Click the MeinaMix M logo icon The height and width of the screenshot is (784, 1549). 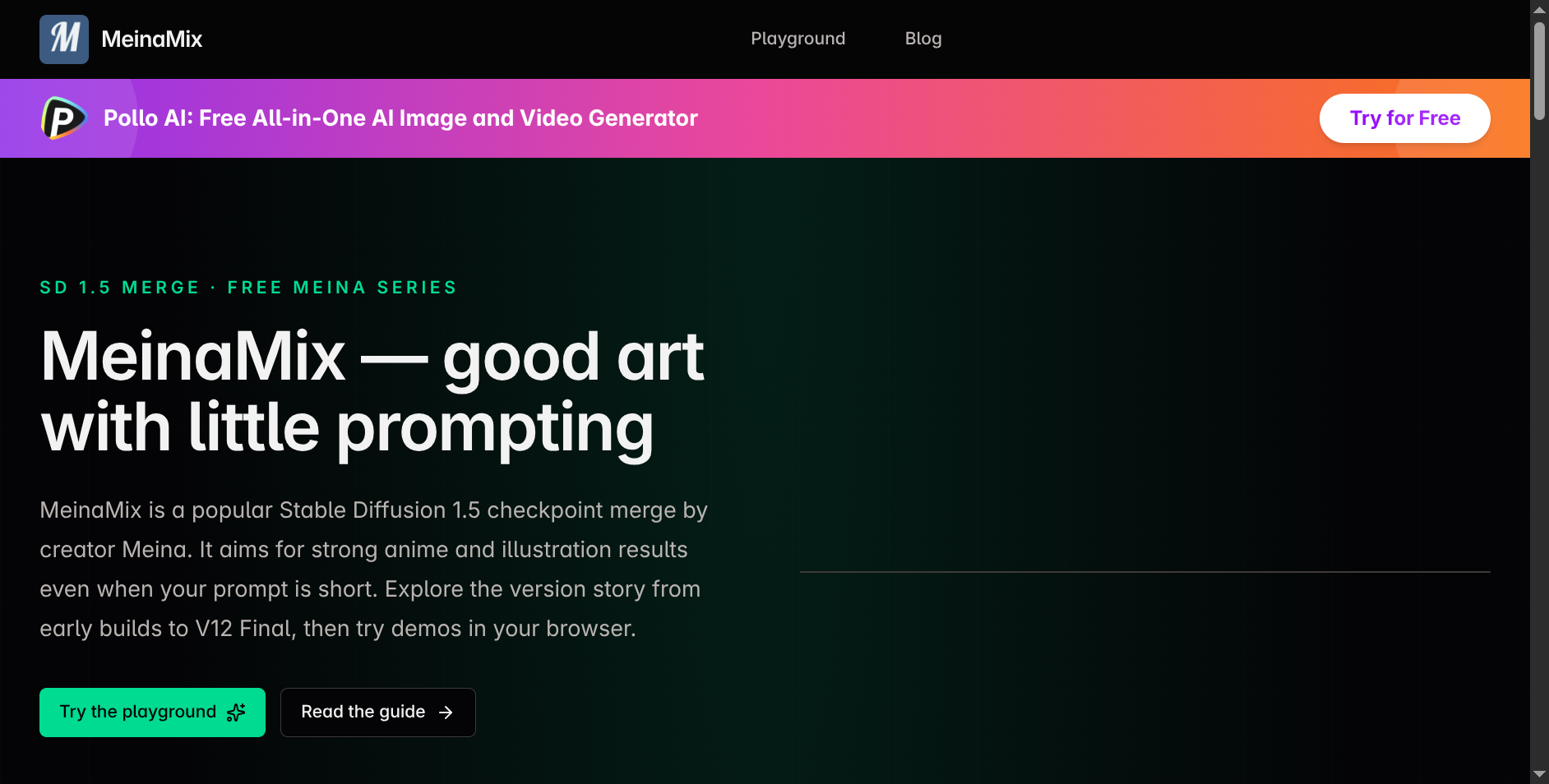[x=64, y=39]
